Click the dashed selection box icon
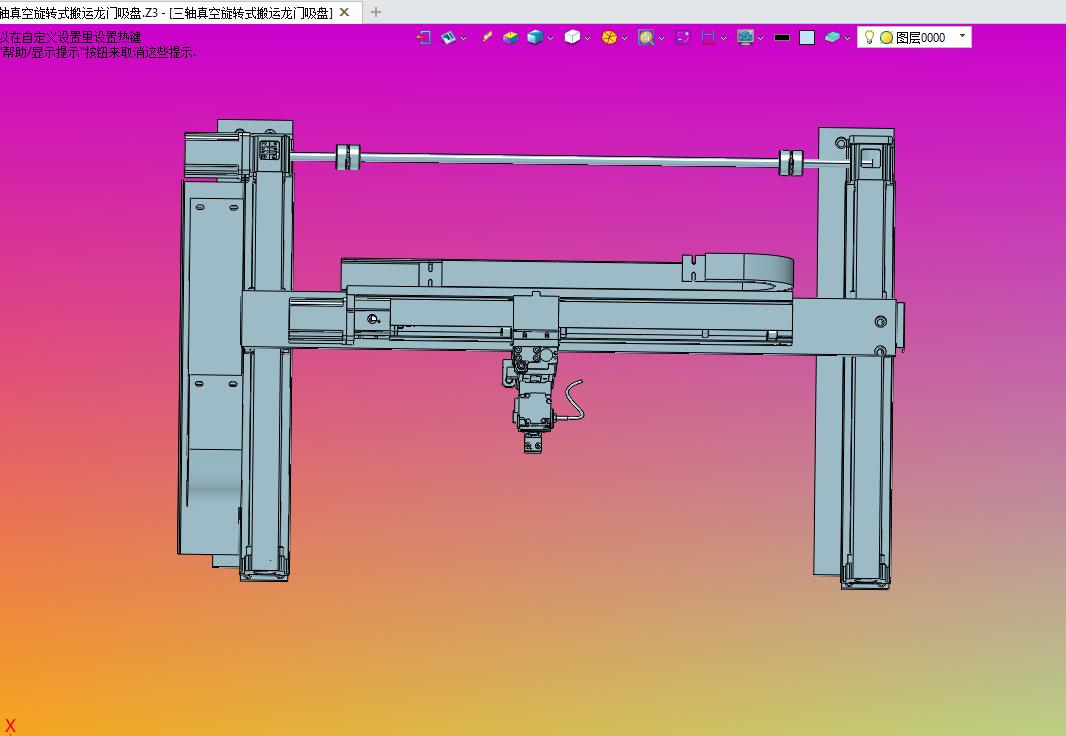 click(683, 37)
